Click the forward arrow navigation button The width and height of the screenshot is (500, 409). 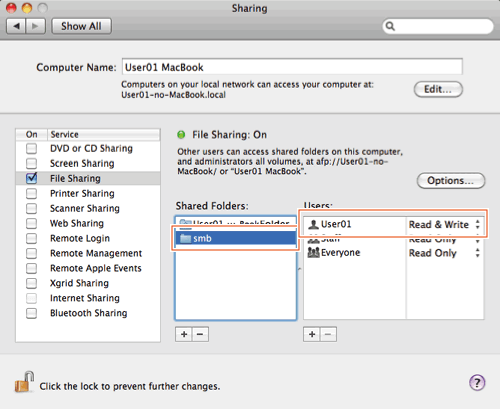point(35,26)
